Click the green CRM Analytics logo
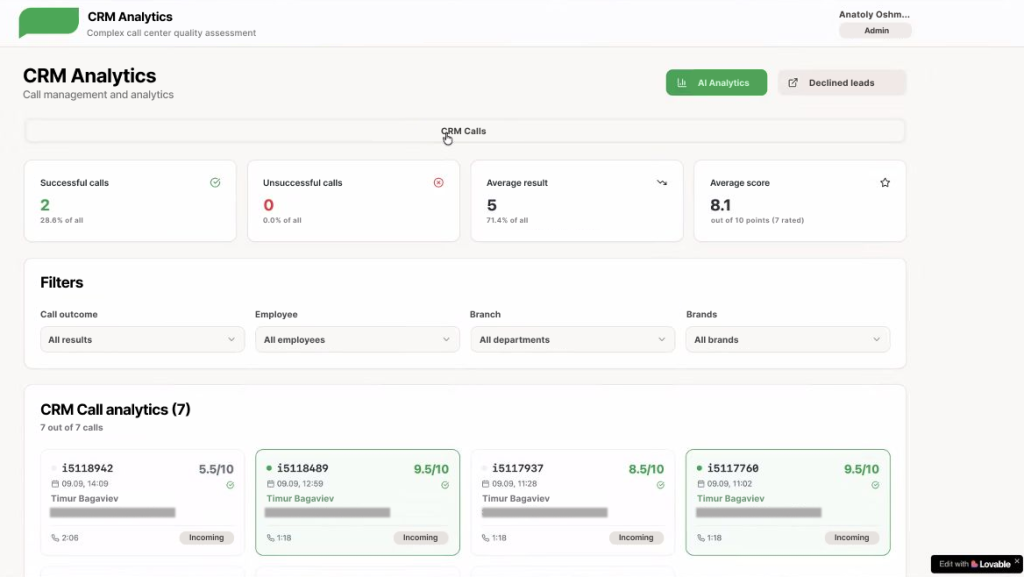The image size is (1024, 577). pyautogui.click(x=48, y=22)
